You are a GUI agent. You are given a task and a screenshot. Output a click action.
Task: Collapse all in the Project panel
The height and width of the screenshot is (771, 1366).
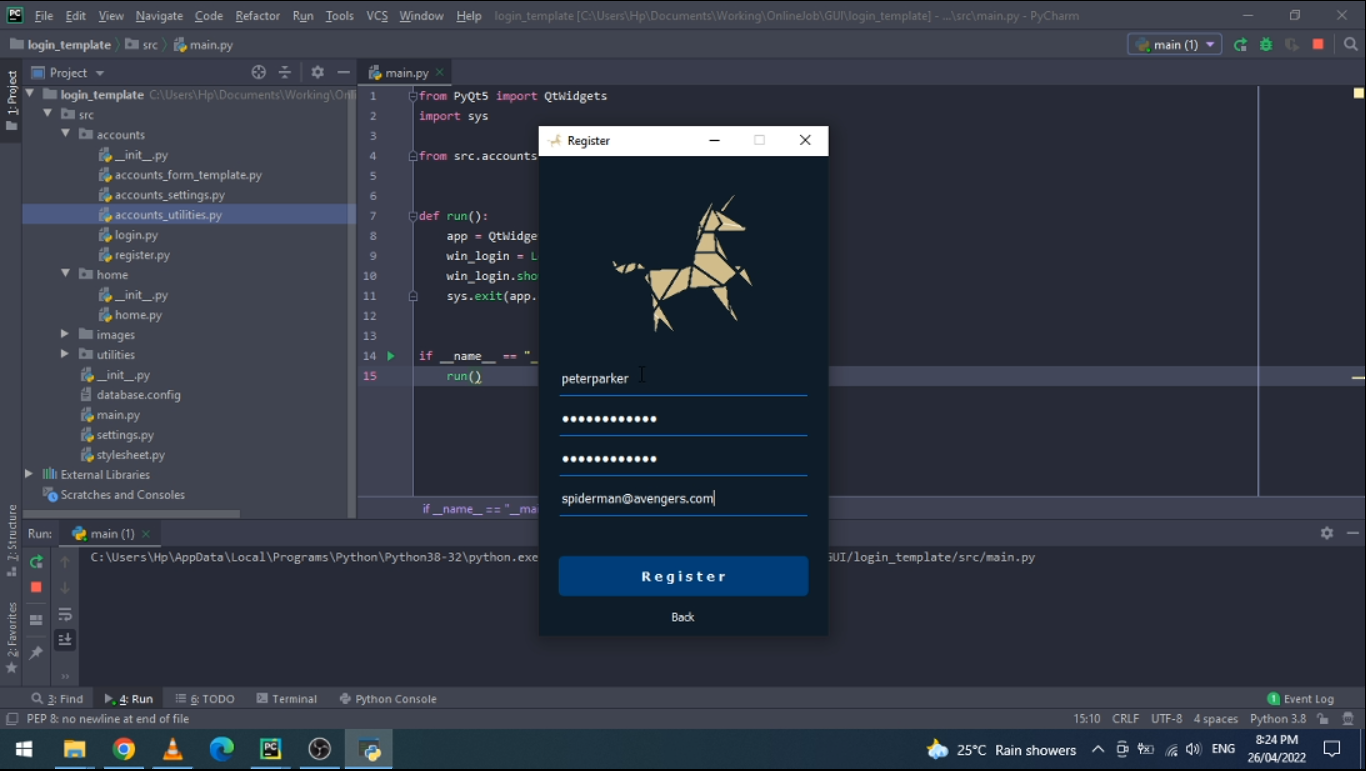pos(285,72)
